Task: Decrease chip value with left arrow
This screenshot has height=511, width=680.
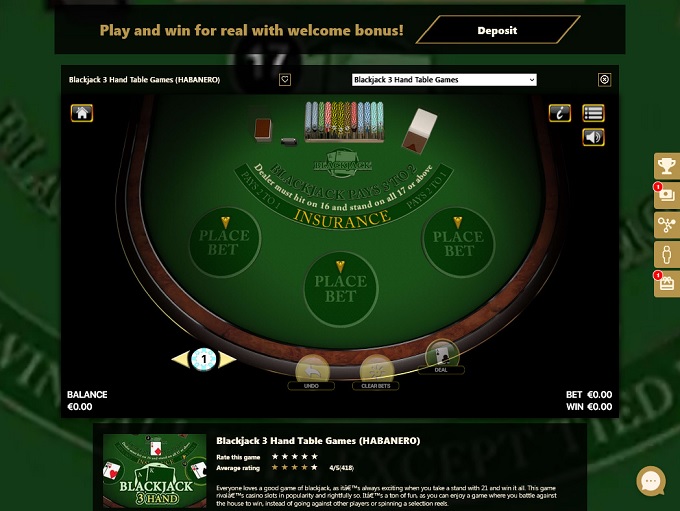Action: [181, 359]
